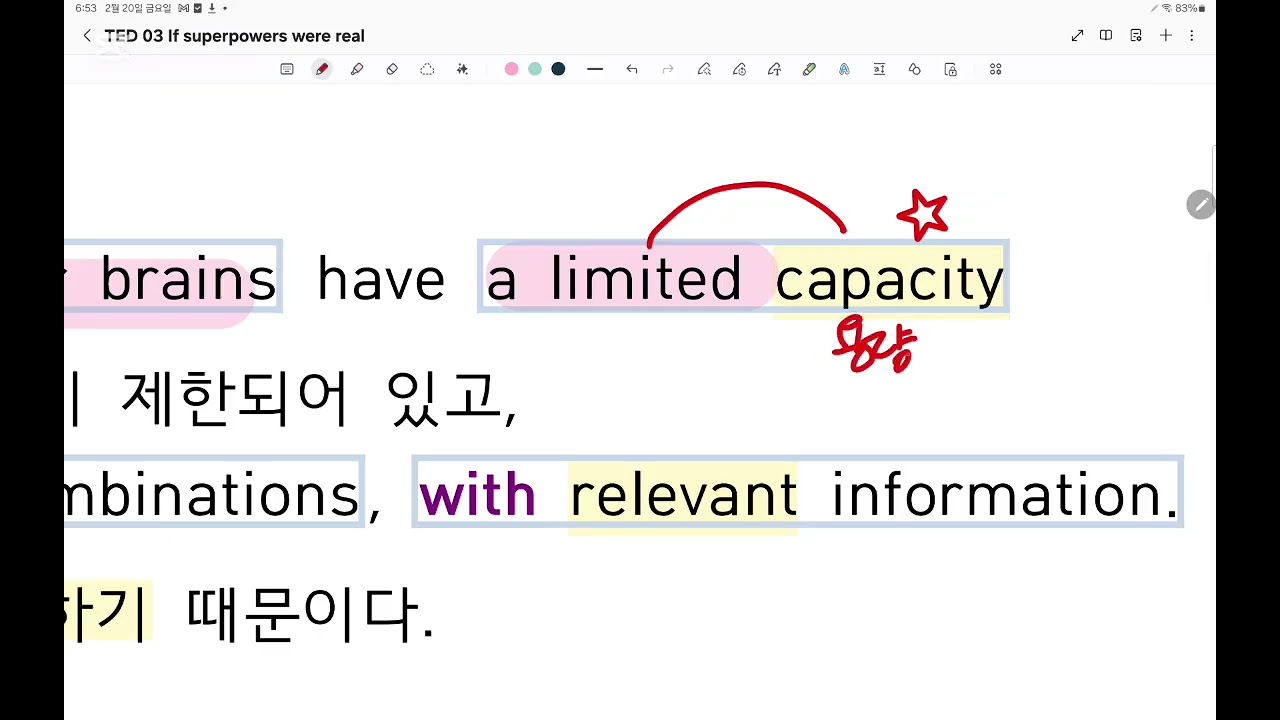Tap the word 'limited' in the text
The image size is (1280, 720).
point(645,279)
